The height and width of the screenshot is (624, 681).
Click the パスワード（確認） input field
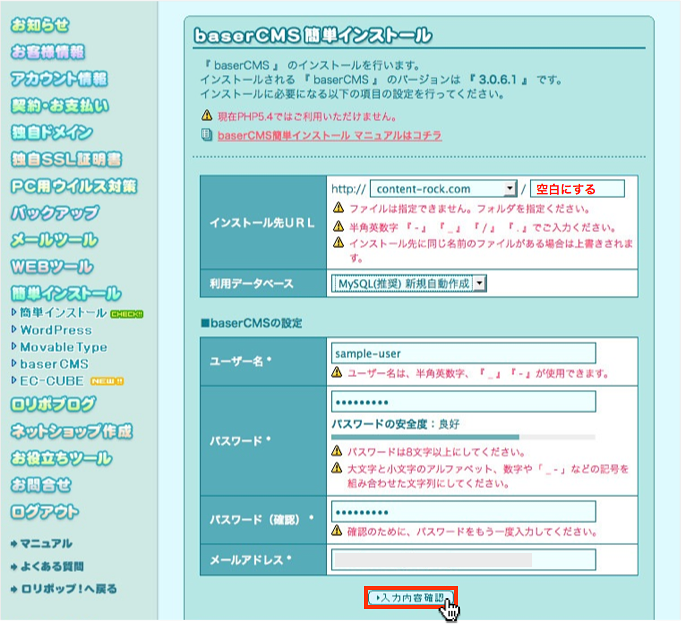(x=463, y=512)
